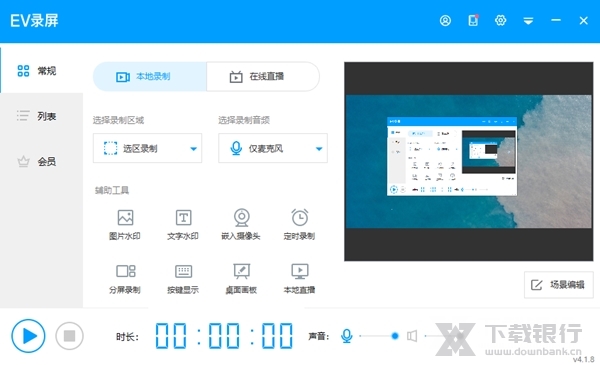
Task: Minimize the EV录屏 window
Action: [556, 20]
